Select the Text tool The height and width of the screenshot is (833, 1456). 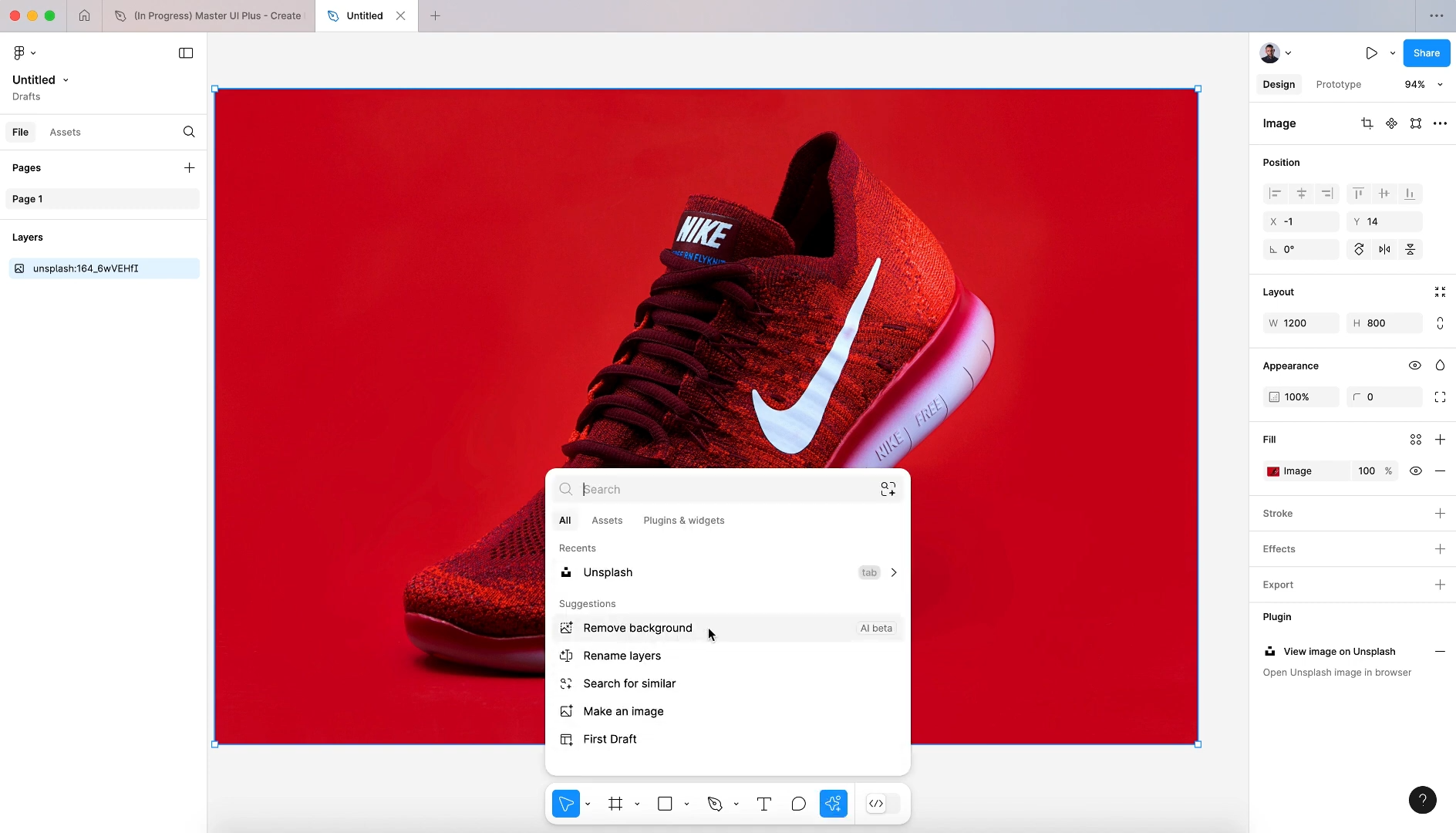pyautogui.click(x=764, y=804)
